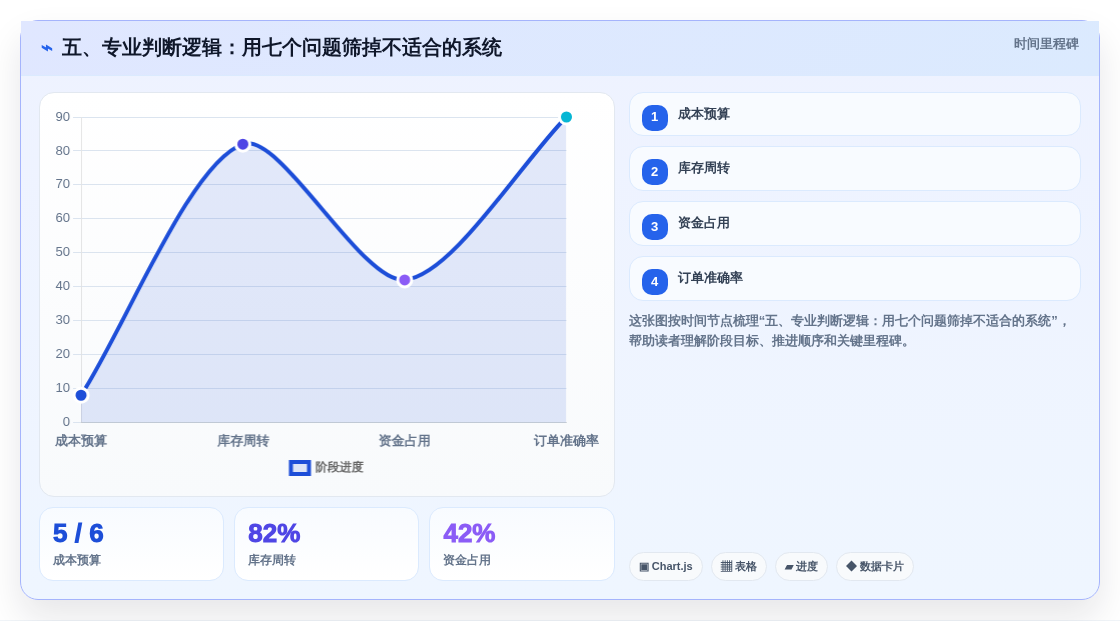Screen dimensions: 1120x621
Task: Click the 数据卡片 tag
Action: tap(875, 567)
